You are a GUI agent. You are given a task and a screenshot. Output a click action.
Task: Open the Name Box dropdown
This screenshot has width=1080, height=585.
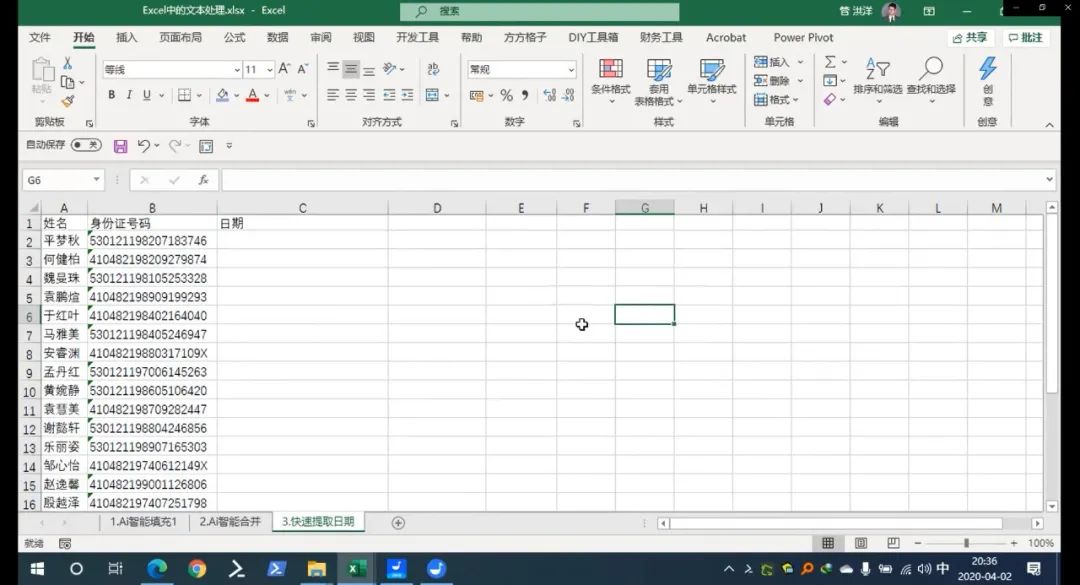96,180
